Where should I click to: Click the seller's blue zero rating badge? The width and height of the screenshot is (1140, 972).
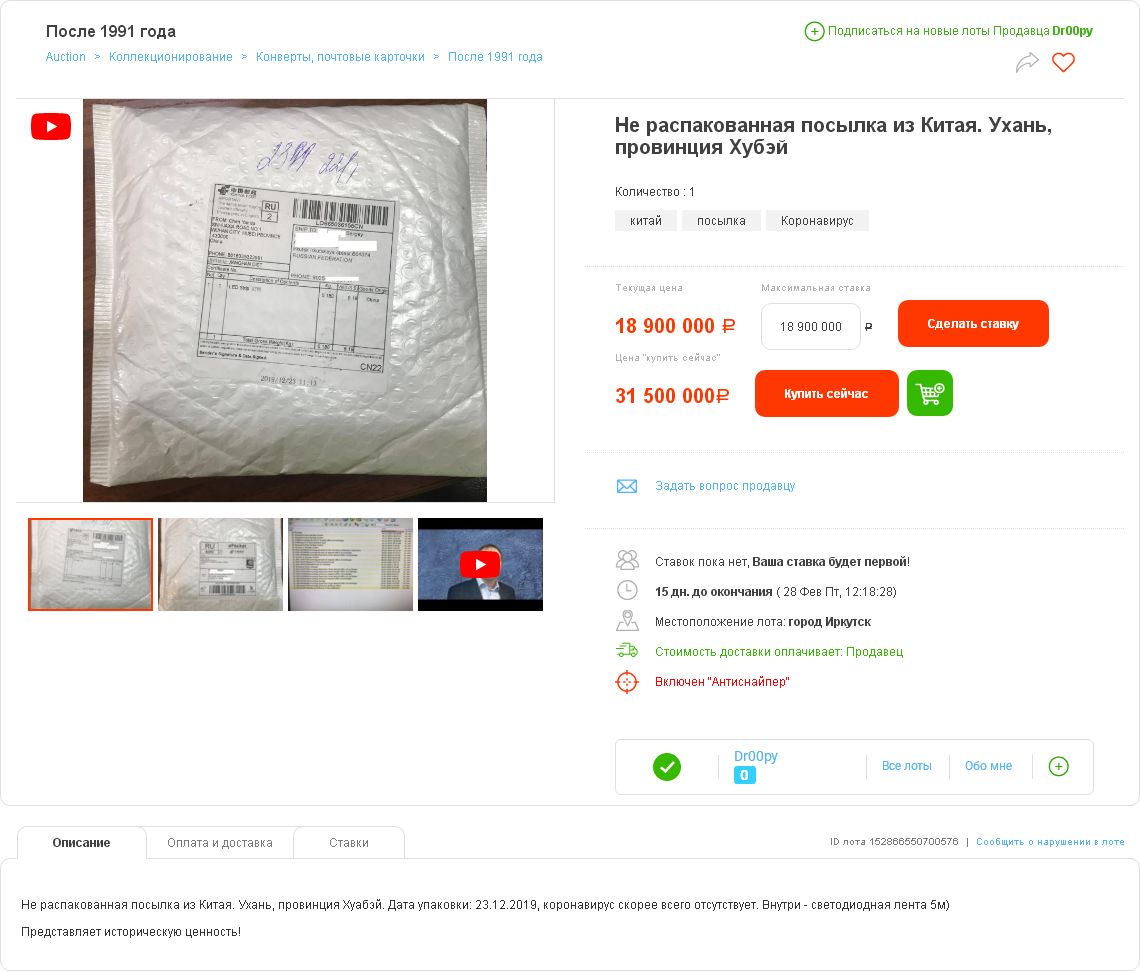pyautogui.click(x=744, y=775)
